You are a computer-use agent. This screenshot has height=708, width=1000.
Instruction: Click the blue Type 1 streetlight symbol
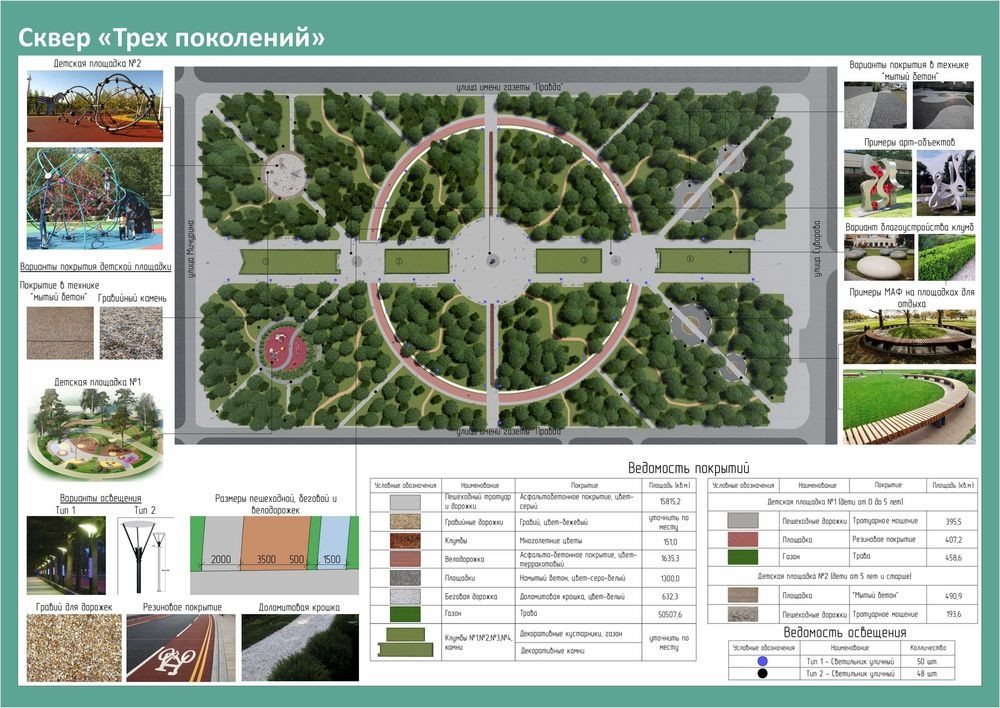pyautogui.click(x=763, y=662)
